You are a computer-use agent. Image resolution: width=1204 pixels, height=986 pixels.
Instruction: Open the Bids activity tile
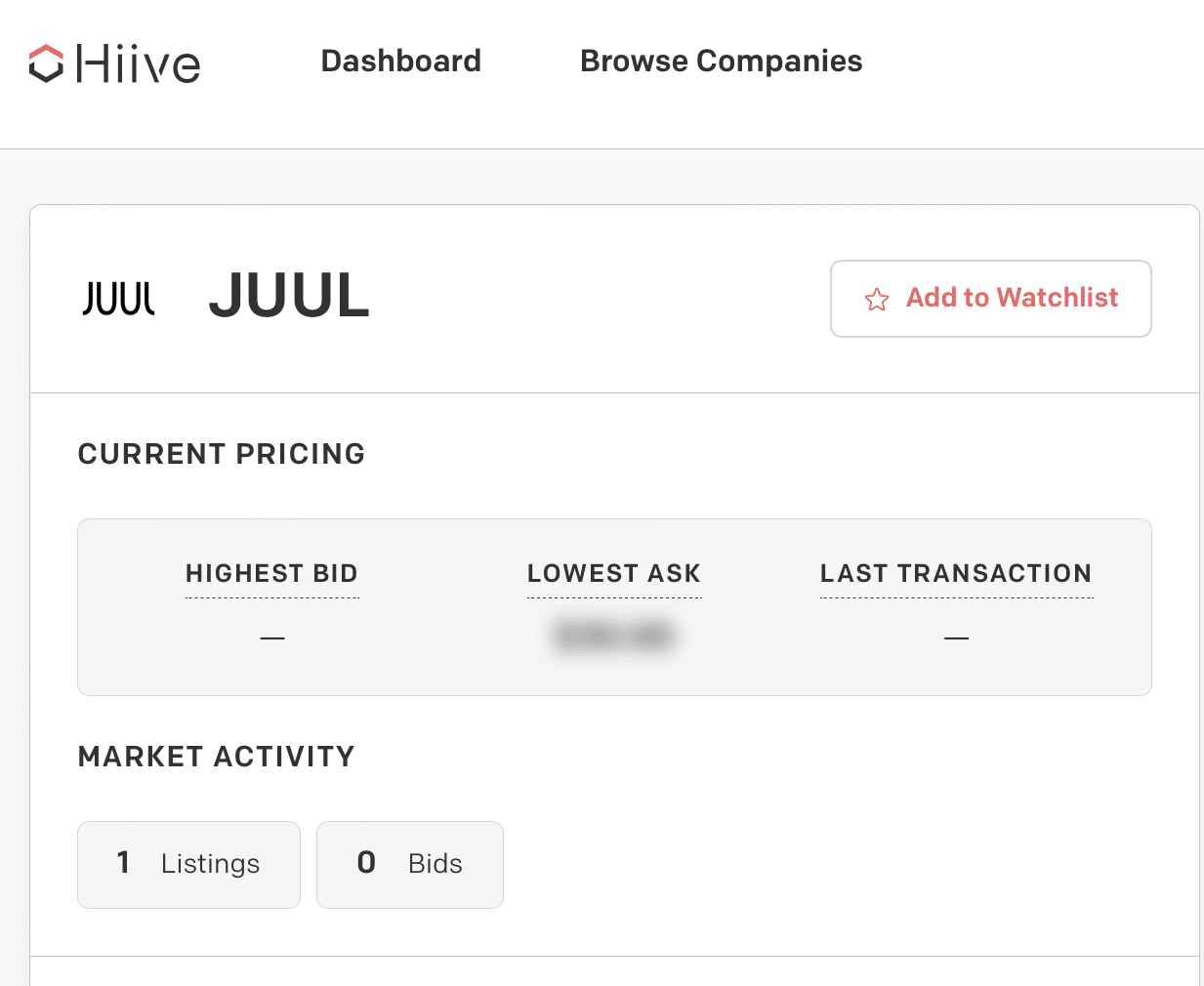click(x=410, y=864)
